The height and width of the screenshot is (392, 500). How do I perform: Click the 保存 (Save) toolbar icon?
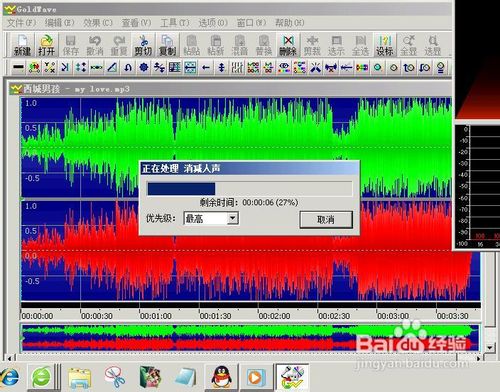(x=70, y=45)
